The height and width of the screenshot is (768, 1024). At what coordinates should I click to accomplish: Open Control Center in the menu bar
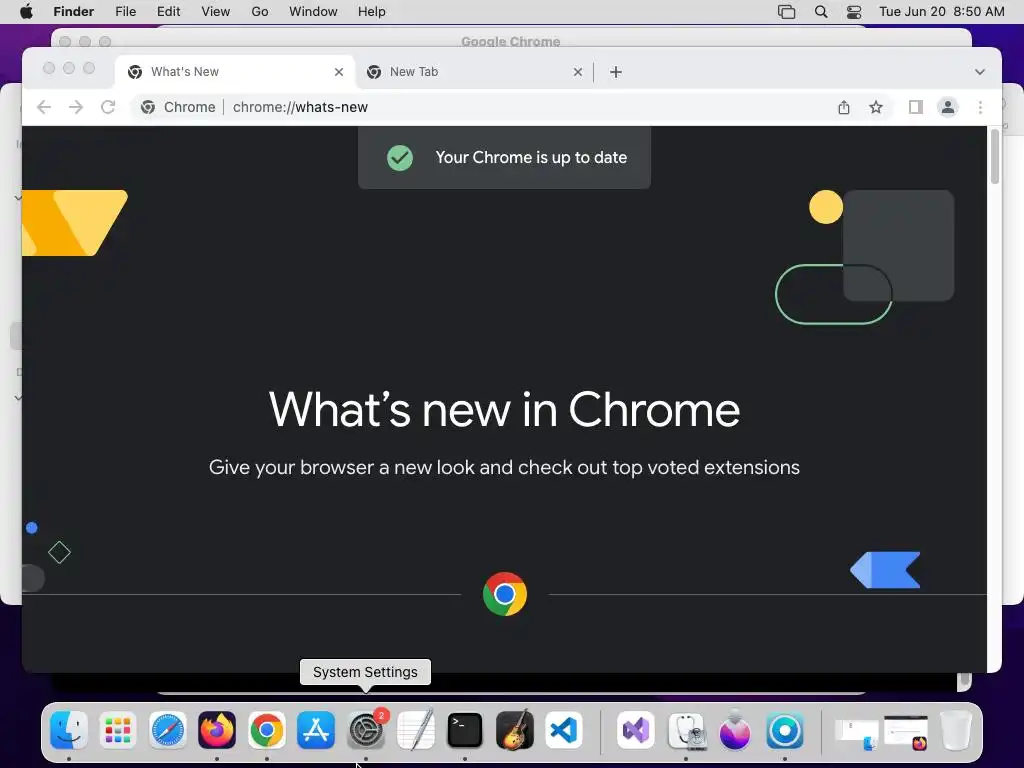[854, 12]
